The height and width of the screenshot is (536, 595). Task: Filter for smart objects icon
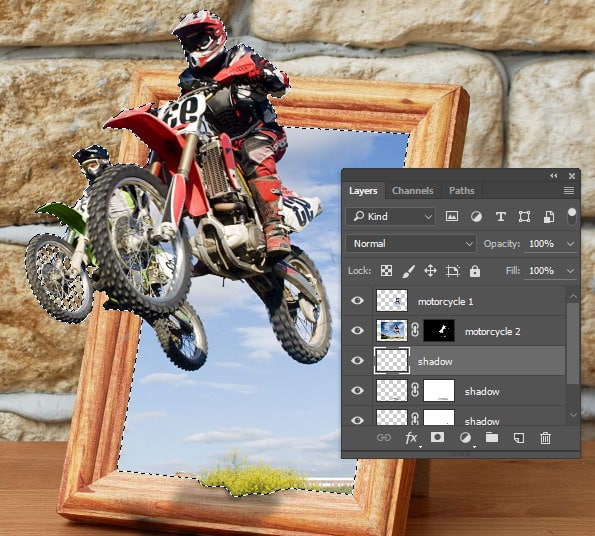pos(549,217)
